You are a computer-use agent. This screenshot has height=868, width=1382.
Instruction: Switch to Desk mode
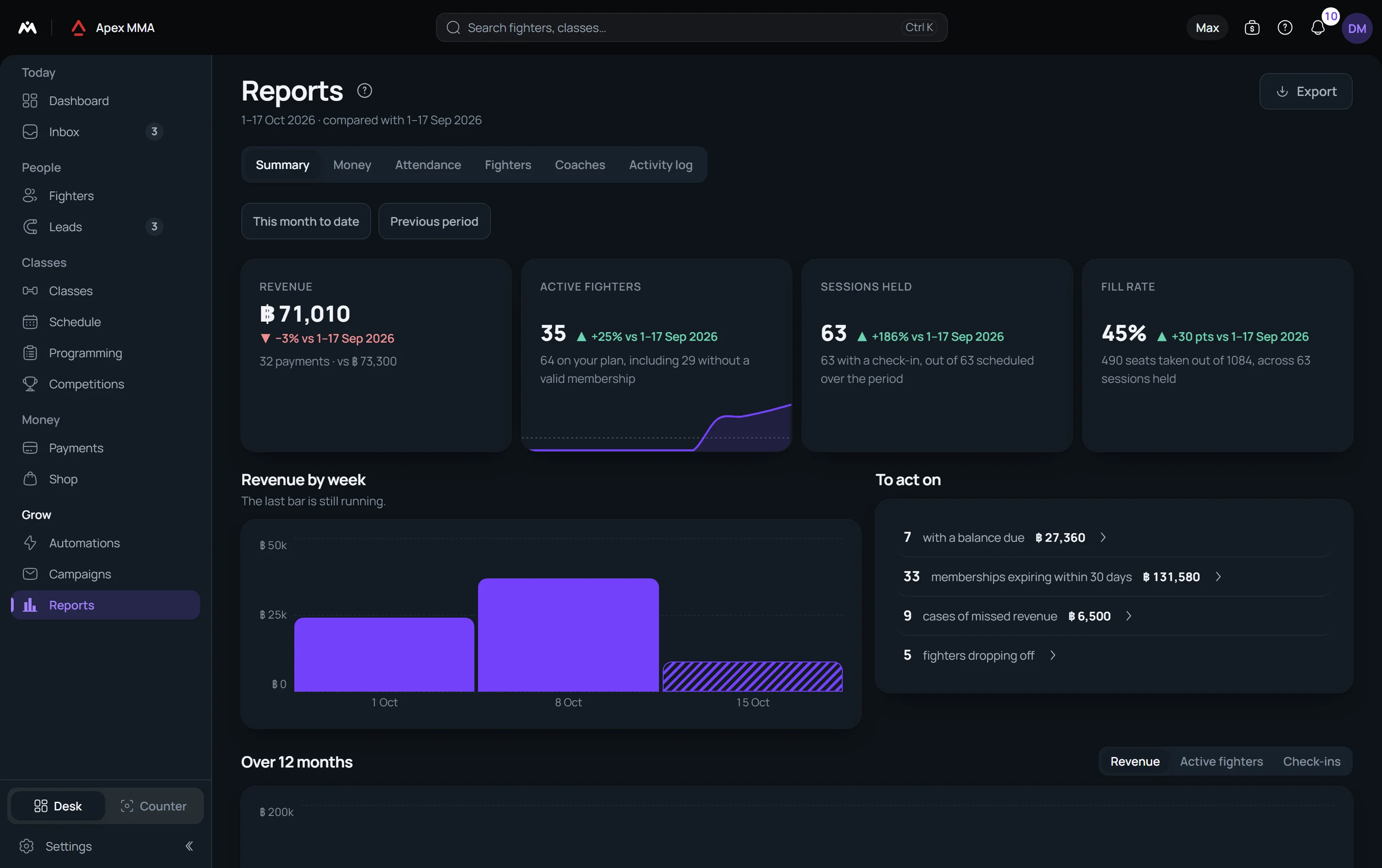click(58, 806)
